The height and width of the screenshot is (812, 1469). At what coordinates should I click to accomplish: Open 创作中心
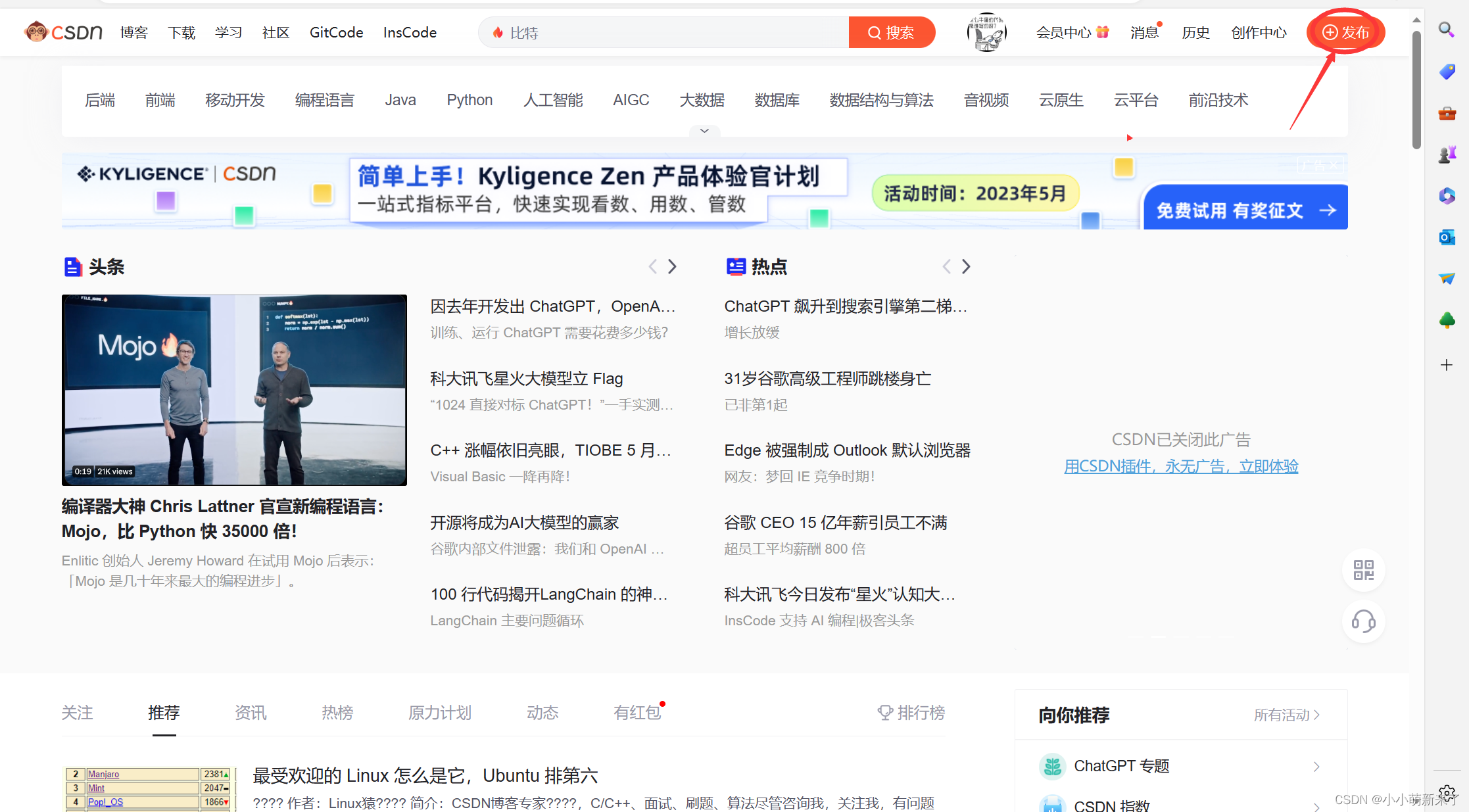coord(1259,32)
